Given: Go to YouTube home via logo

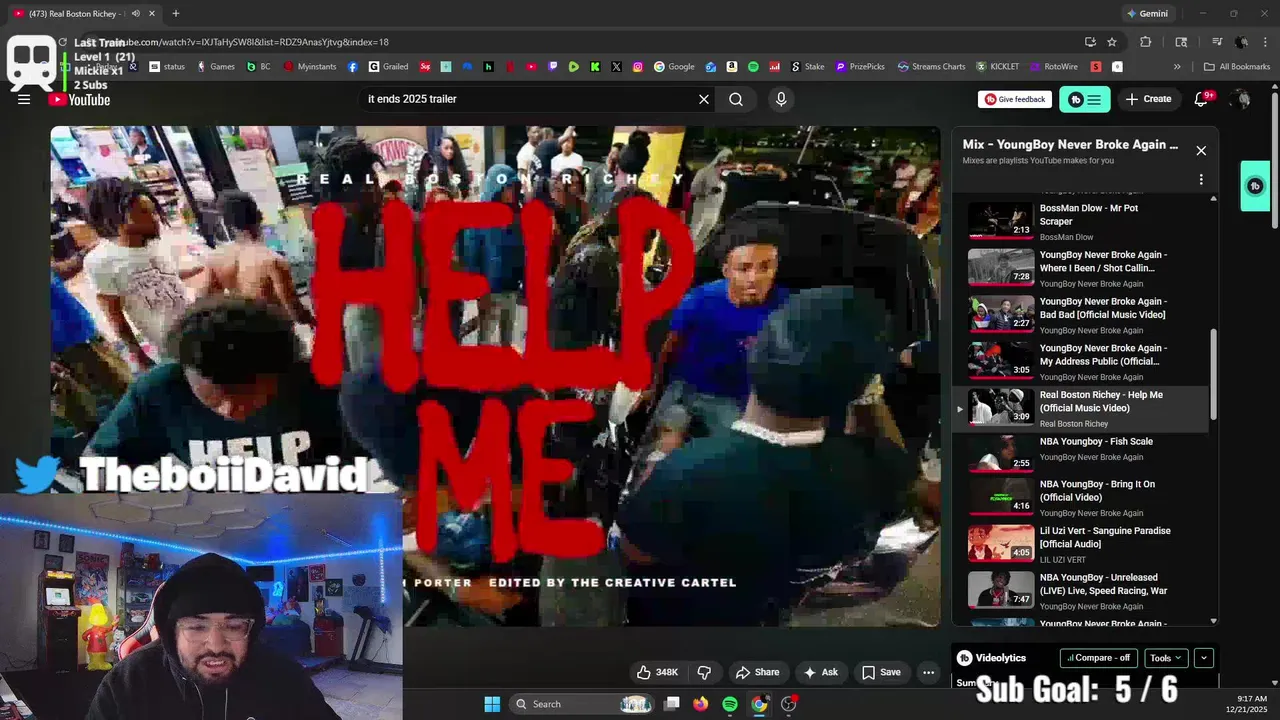Looking at the screenshot, I should [x=79, y=99].
